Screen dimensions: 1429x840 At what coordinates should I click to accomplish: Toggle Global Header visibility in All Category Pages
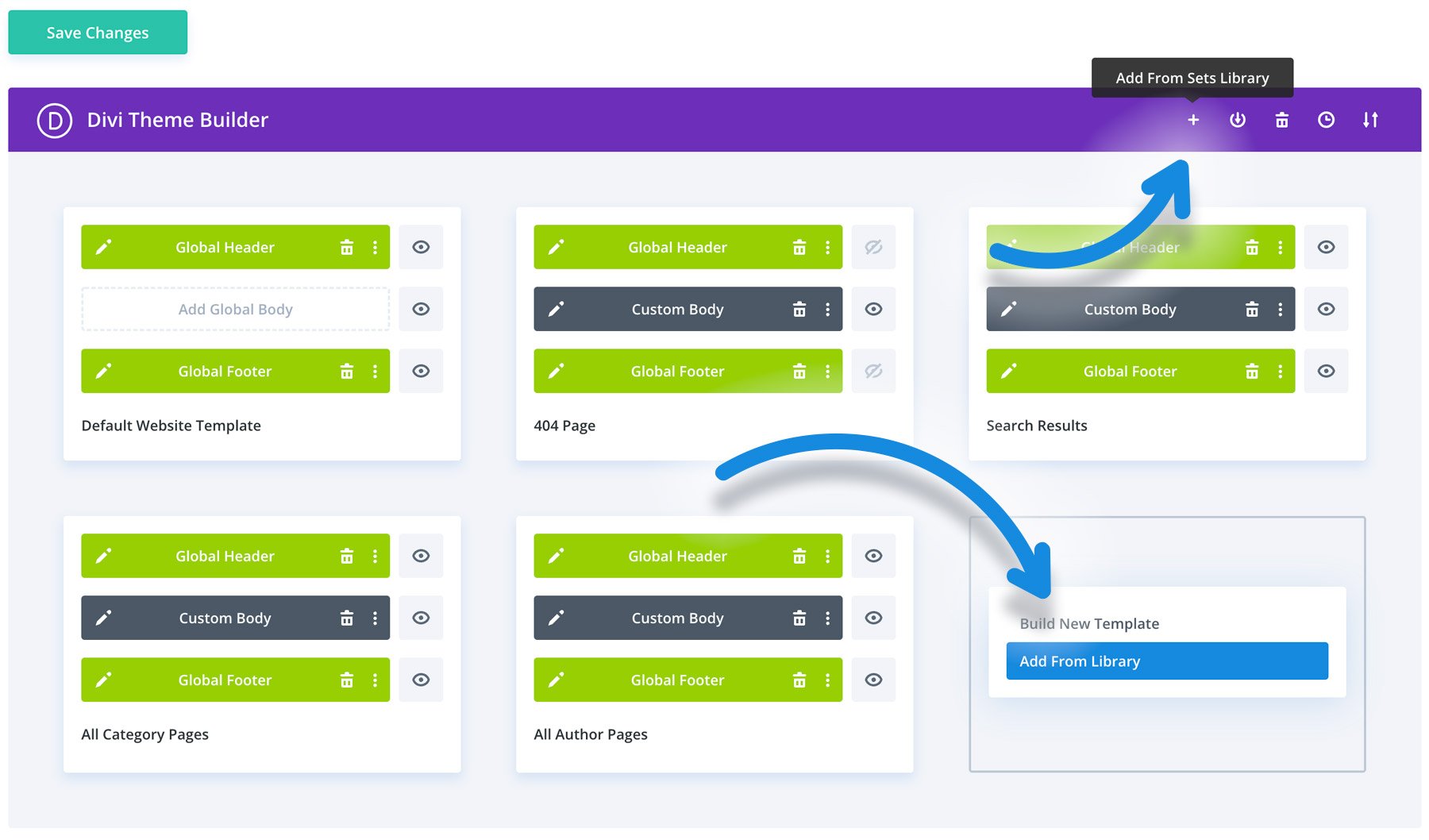coord(421,556)
